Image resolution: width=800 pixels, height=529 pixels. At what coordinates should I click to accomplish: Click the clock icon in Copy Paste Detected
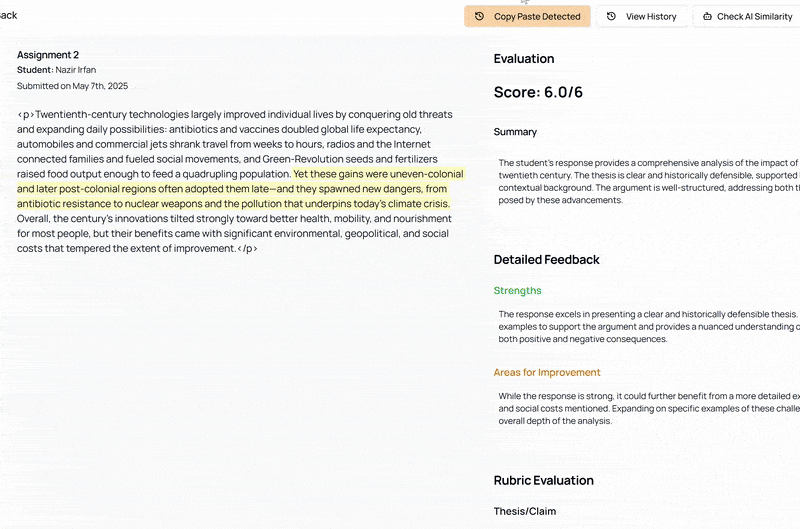pyautogui.click(x=479, y=17)
